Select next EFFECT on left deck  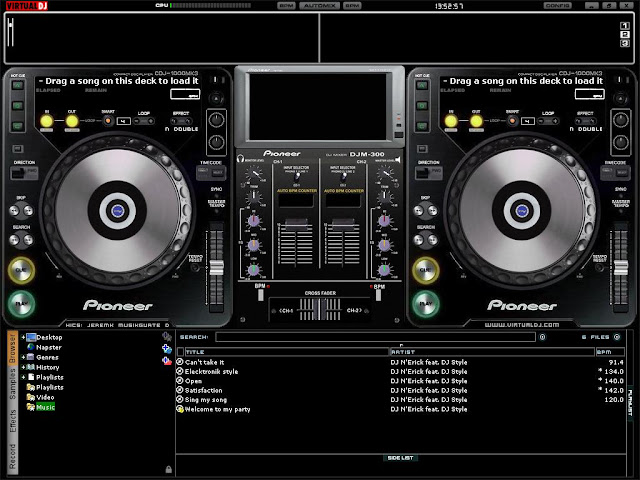[188, 121]
